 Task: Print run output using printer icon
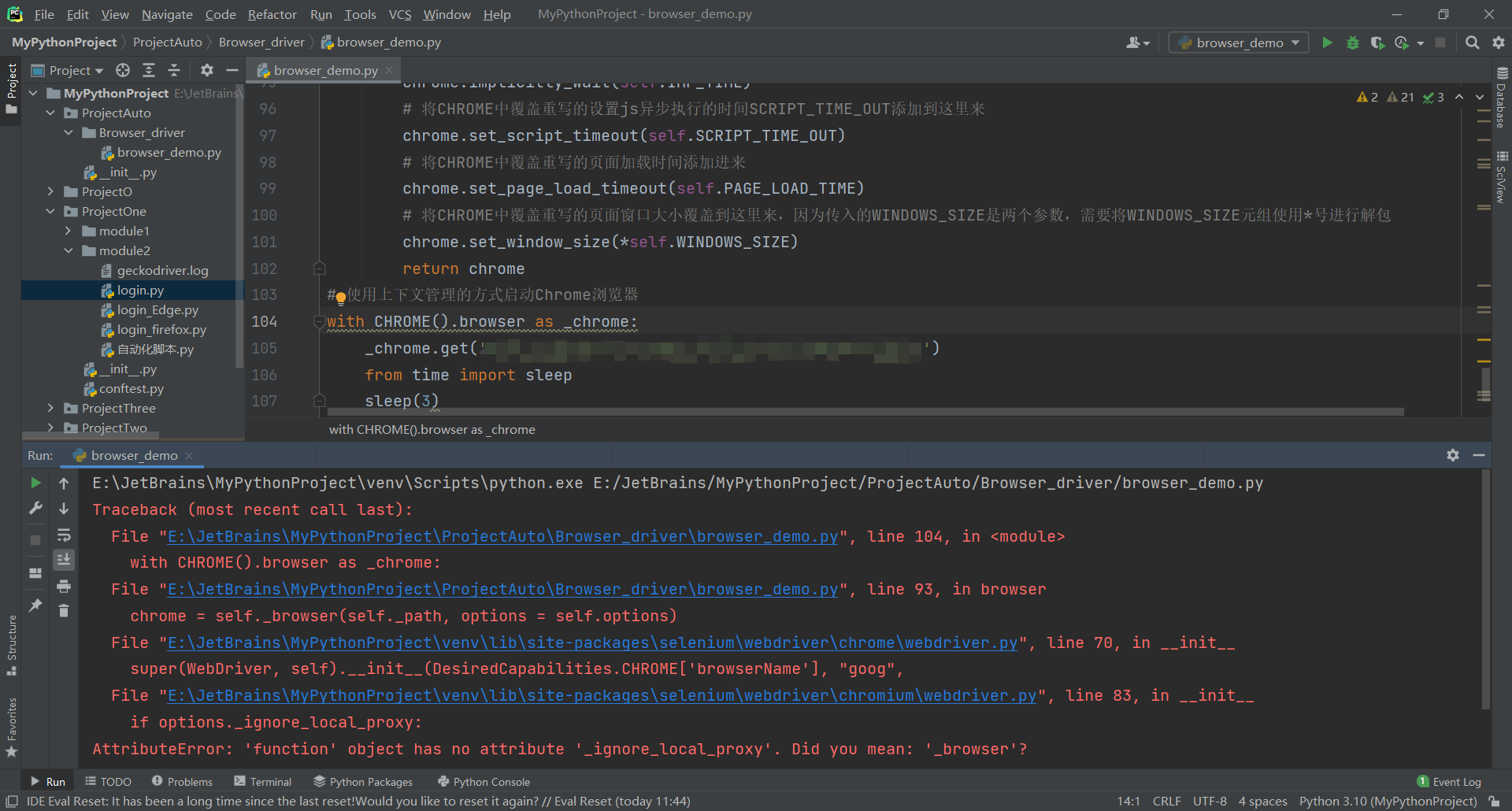(64, 586)
